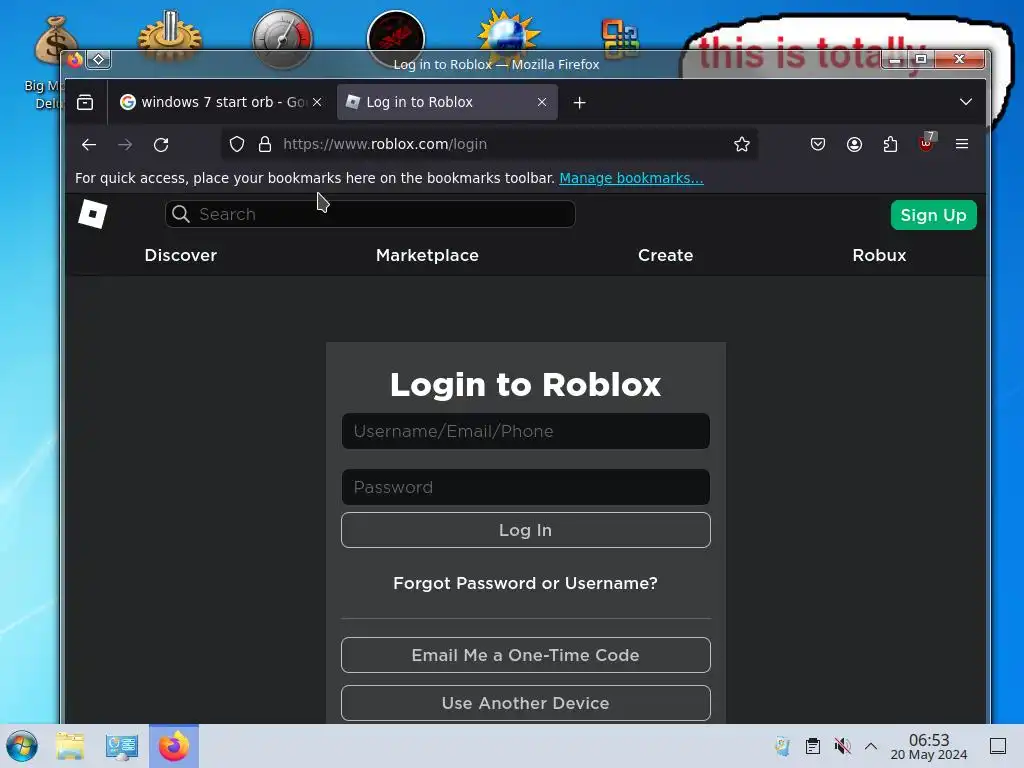Open the tracking protection shield icon
1024x768 pixels.
[237, 144]
